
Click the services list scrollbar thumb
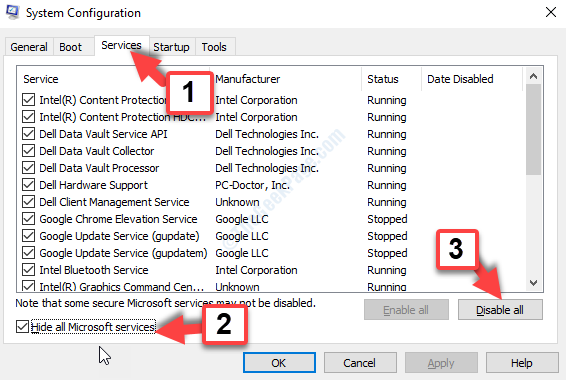coord(534,130)
